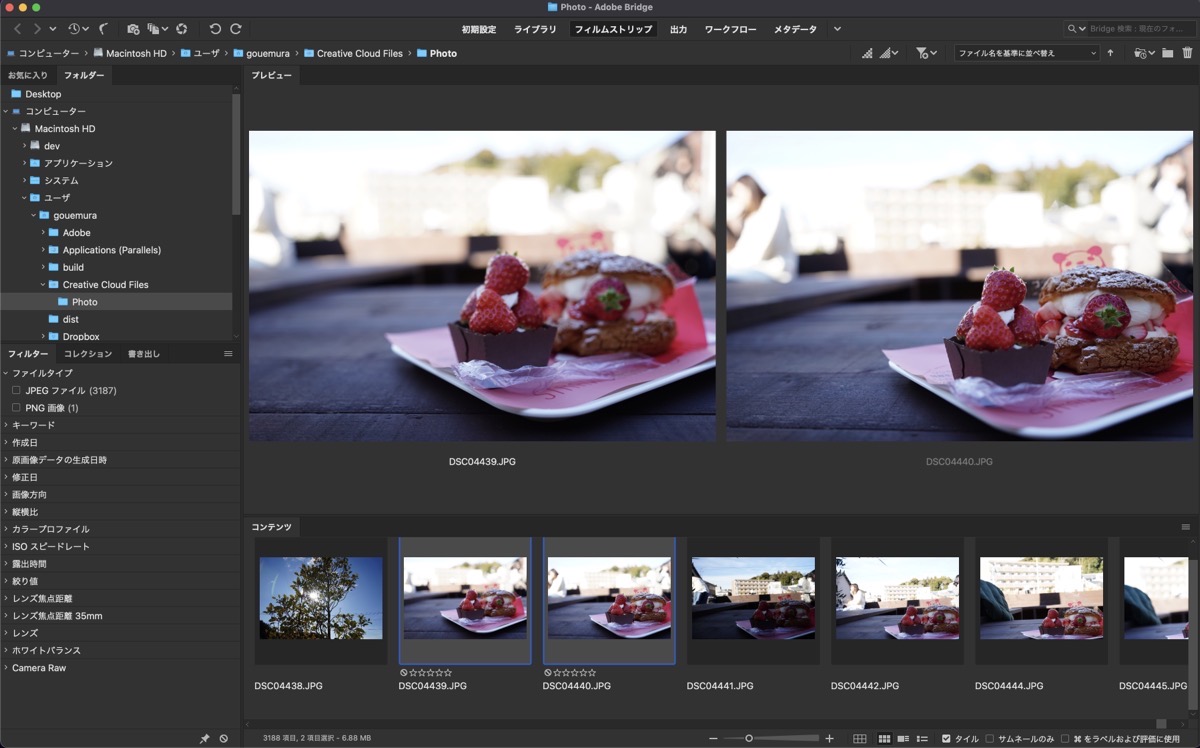Go forward with the right arrow

(37, 29)
